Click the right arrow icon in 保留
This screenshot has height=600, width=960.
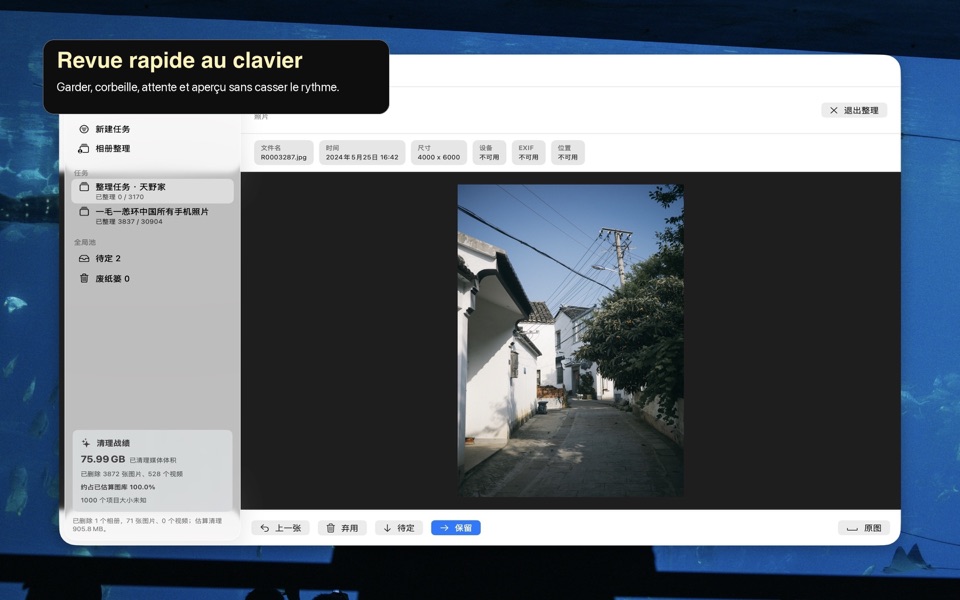click(x=444, y=528)
